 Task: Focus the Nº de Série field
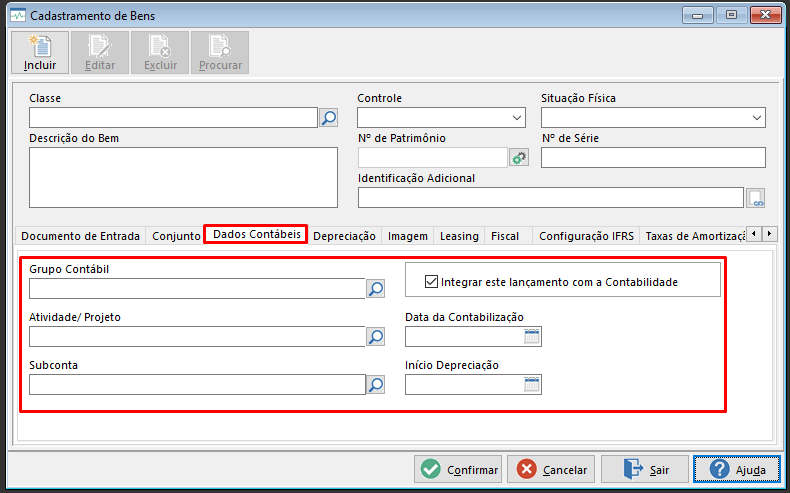pyautogui.click(x=653, y=158)
